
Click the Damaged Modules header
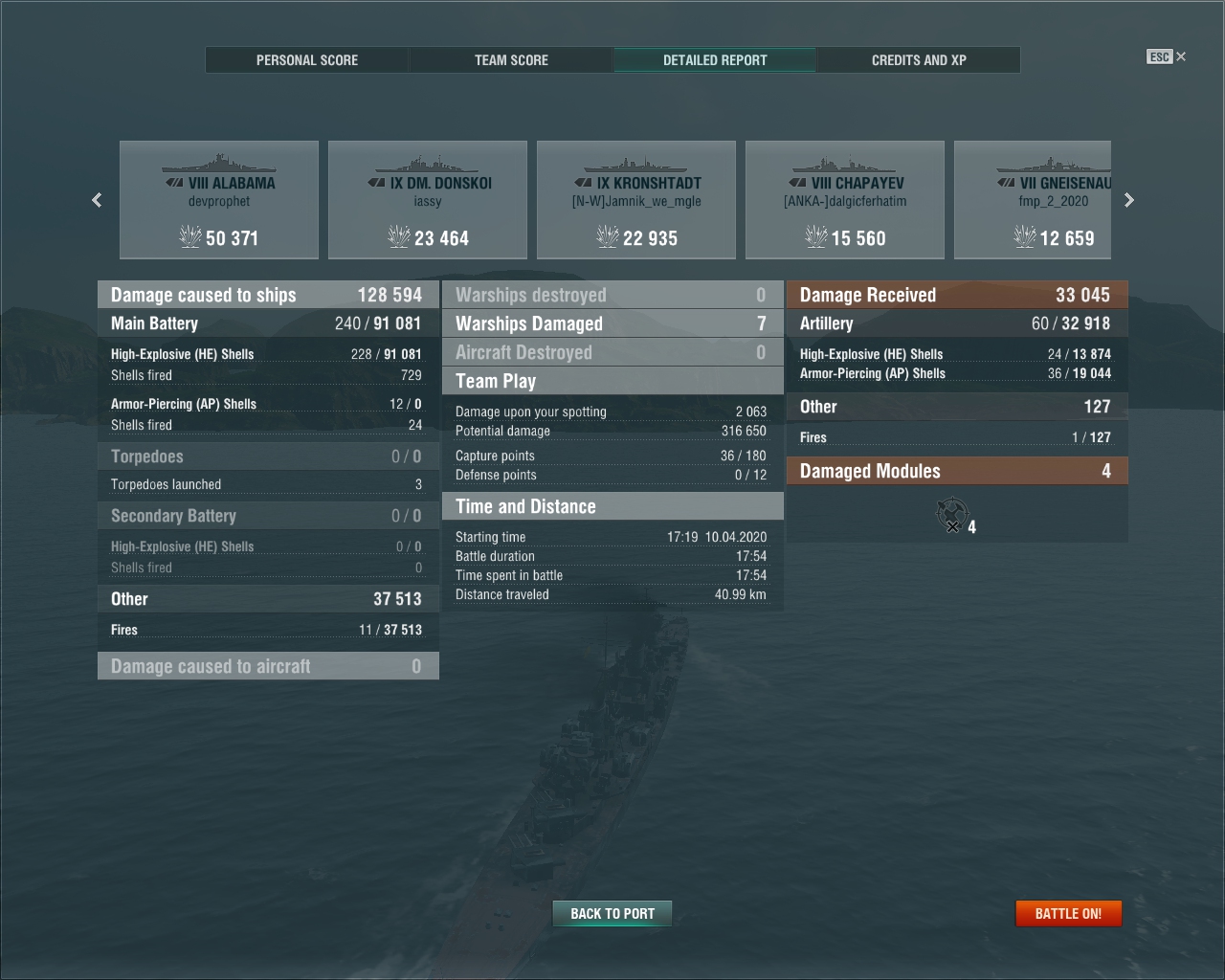(957, 471)
